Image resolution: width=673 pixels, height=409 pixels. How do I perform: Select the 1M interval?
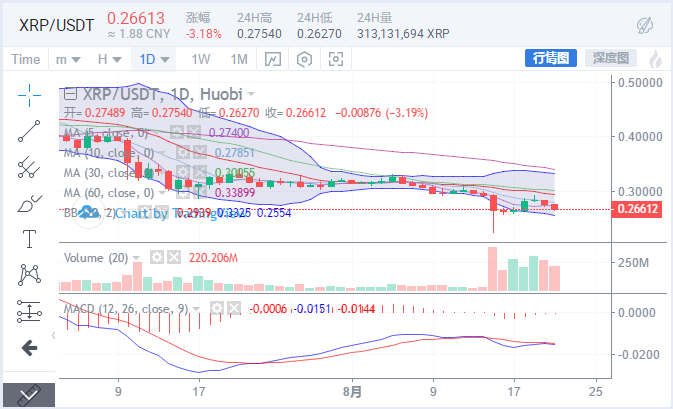pos(239,59)
